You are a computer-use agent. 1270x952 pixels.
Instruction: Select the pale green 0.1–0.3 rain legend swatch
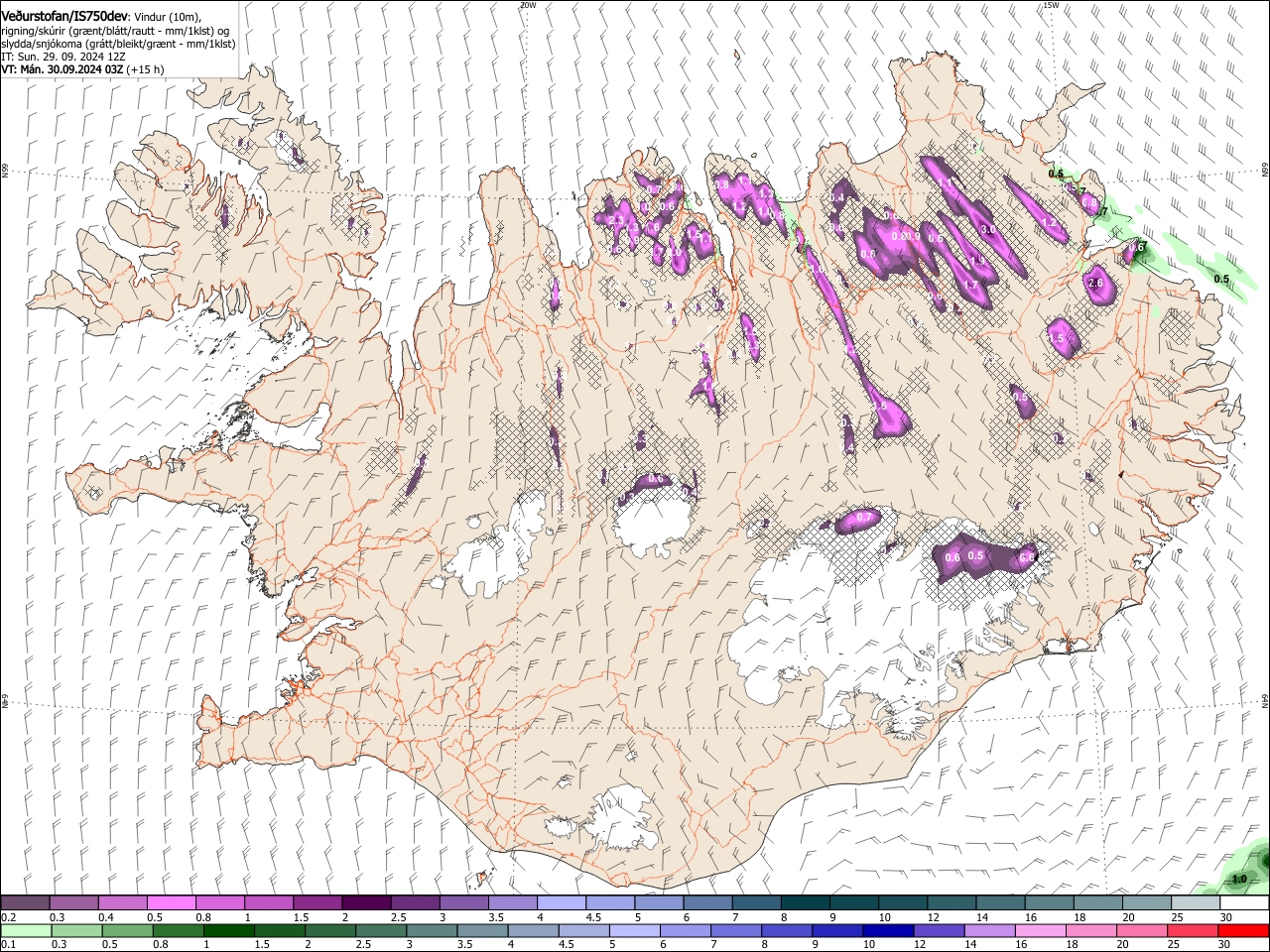click(25, 930)
